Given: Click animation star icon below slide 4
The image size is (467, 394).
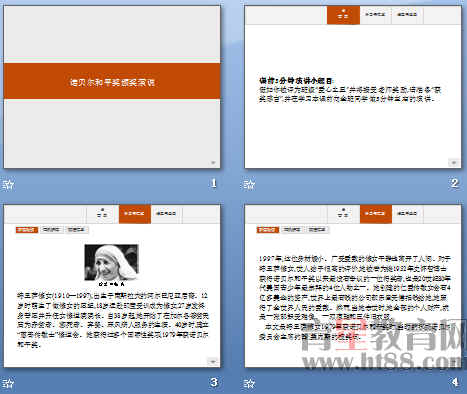Looking at the screenshot, I should [249, 383].
